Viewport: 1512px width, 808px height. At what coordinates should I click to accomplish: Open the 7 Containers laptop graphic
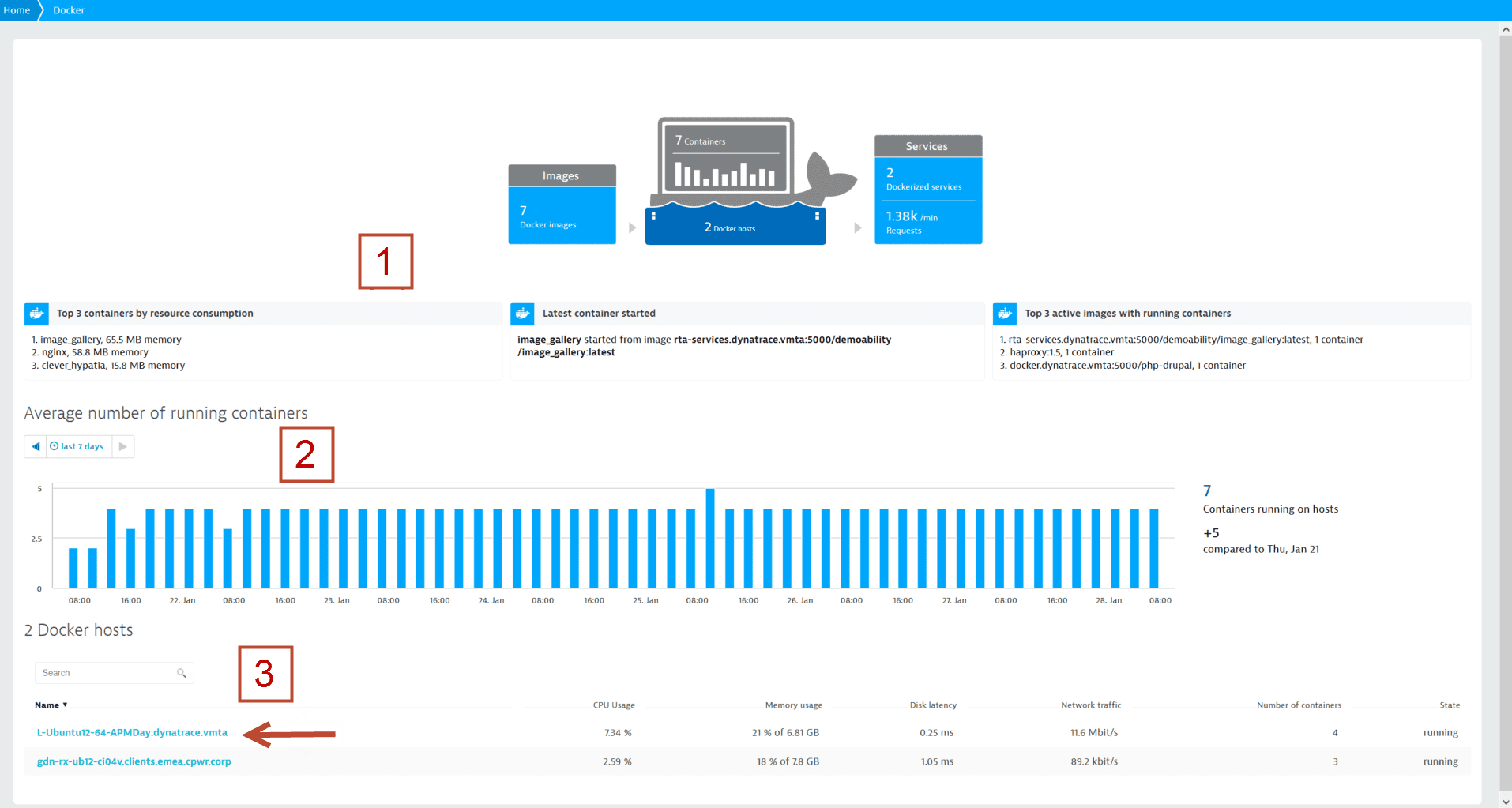coord(726,158)
